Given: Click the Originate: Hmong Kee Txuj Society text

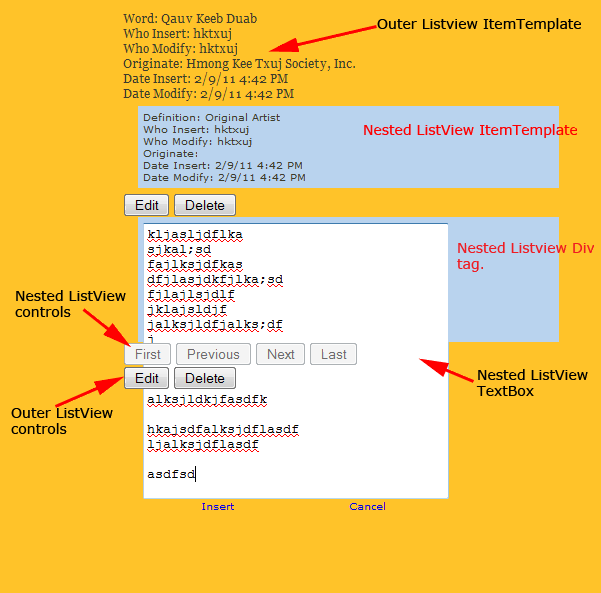Looking at the screenshot, I should tap(239, 64).
